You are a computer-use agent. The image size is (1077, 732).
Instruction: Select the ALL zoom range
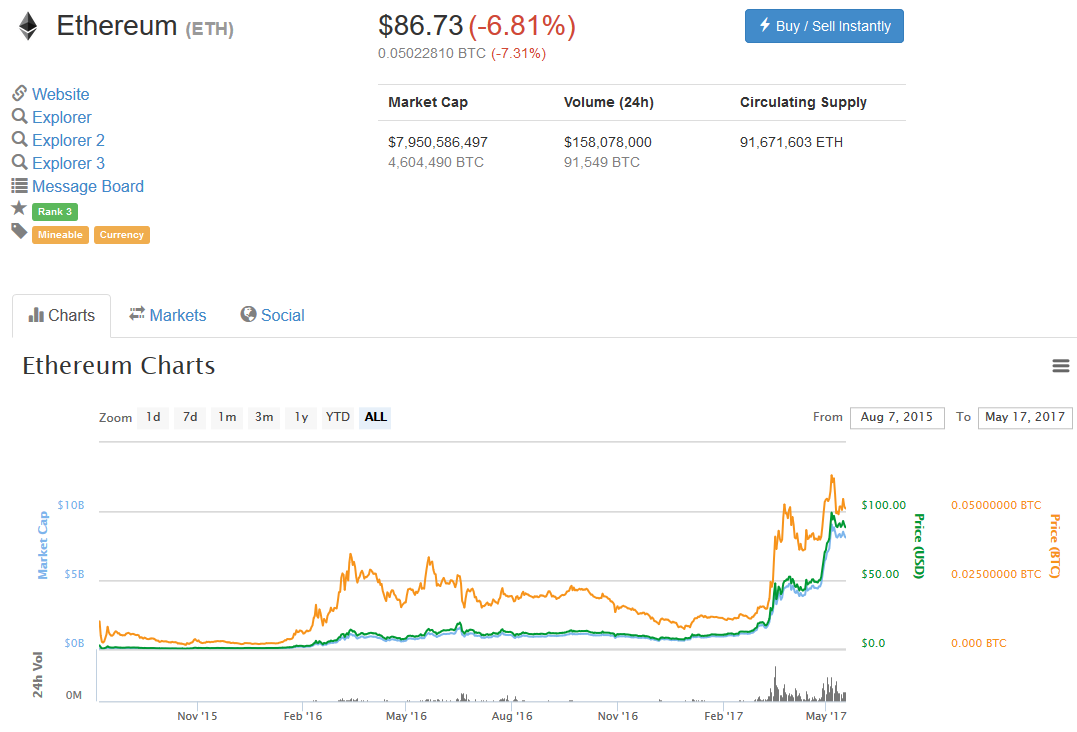pyautogui.click(x=375, y=417)
